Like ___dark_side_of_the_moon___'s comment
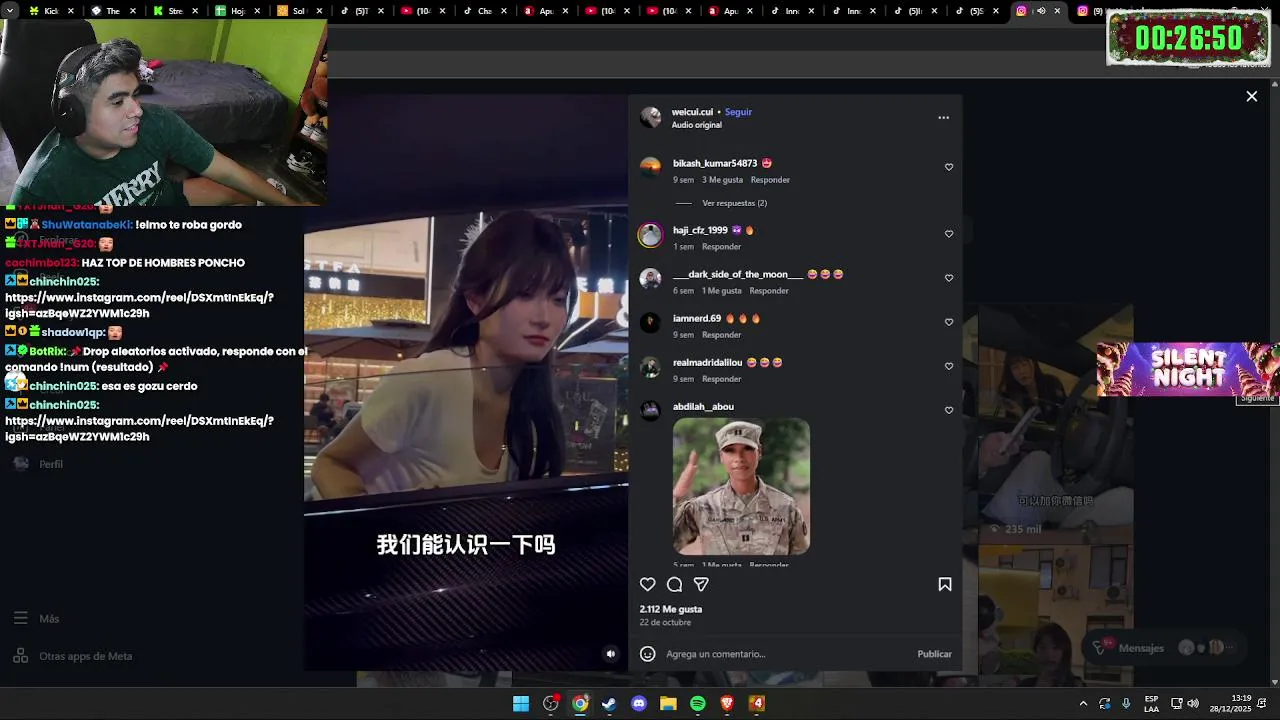 (x=949, y=278)
